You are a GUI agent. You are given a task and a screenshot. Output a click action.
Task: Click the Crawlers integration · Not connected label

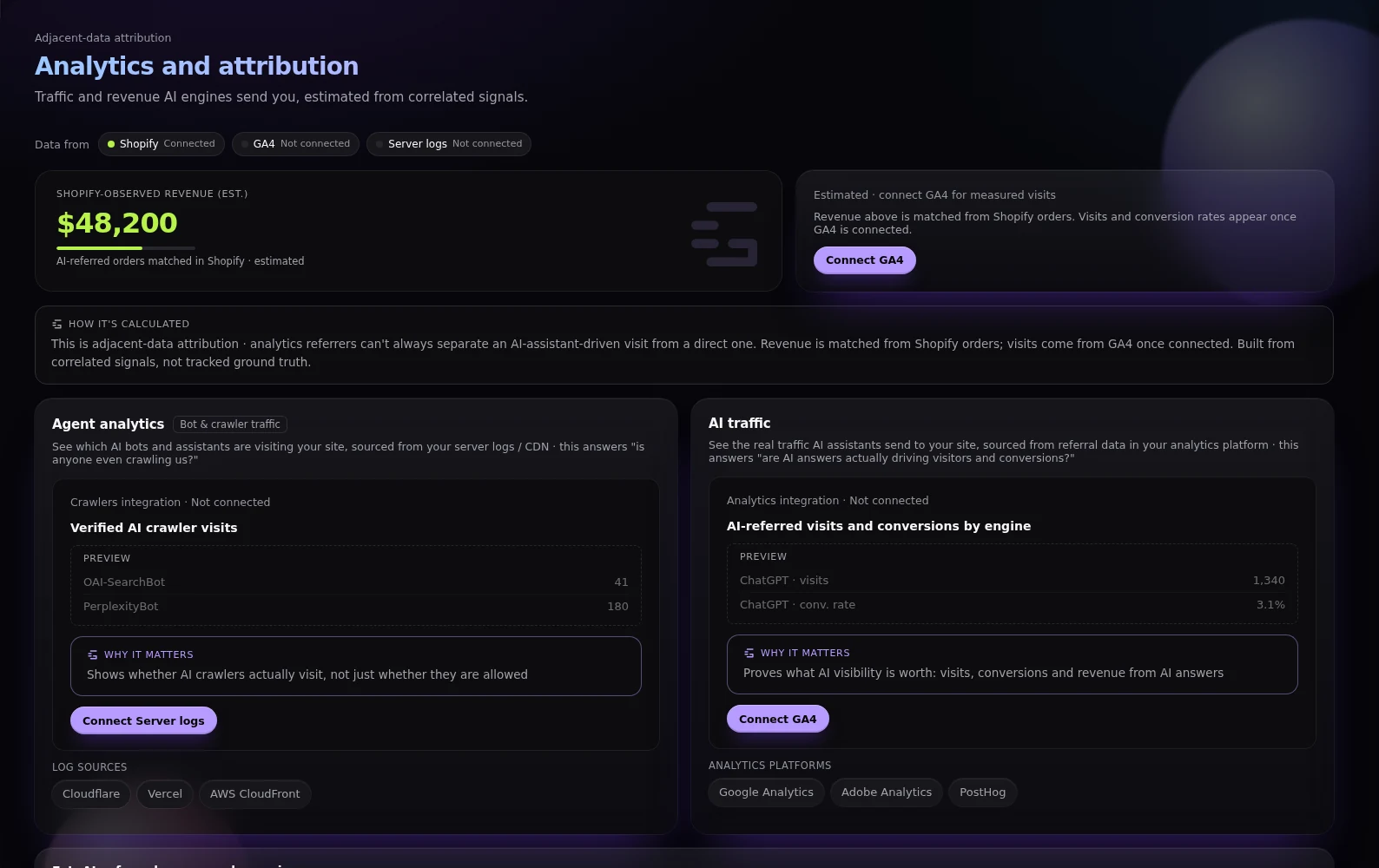tap(170, 503)
